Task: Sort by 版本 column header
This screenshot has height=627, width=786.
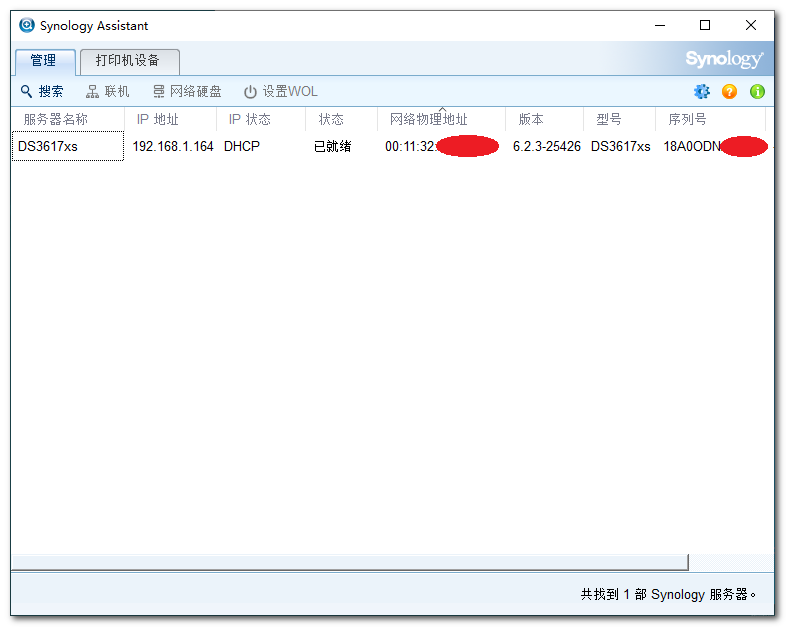Action: (x=544, y=119)
